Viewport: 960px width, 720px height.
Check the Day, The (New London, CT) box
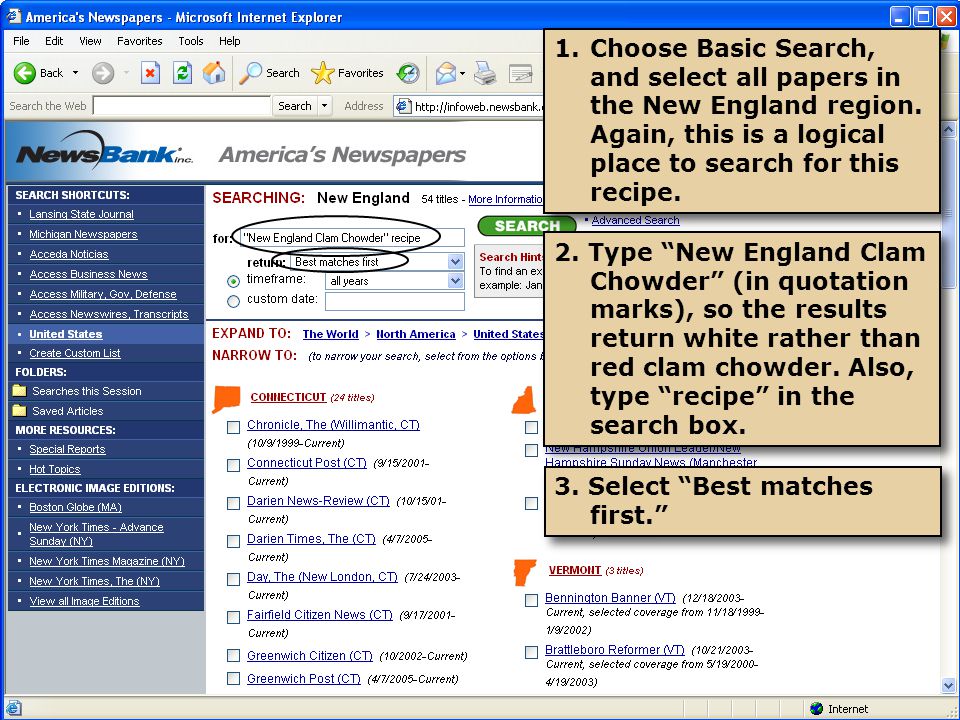pos(233,579)
